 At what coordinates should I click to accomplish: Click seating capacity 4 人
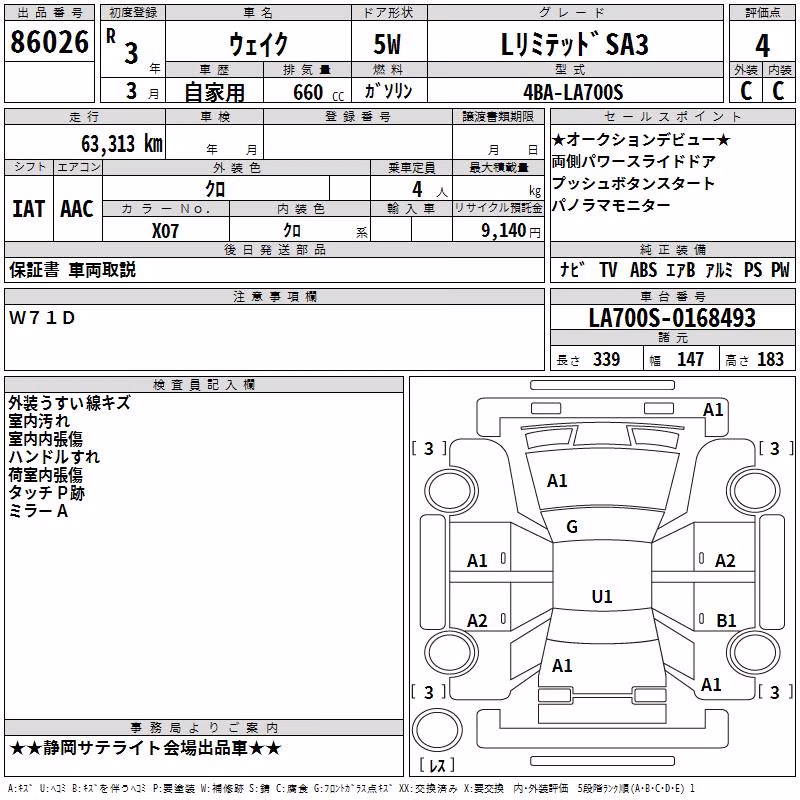click(x=429, y=190)
